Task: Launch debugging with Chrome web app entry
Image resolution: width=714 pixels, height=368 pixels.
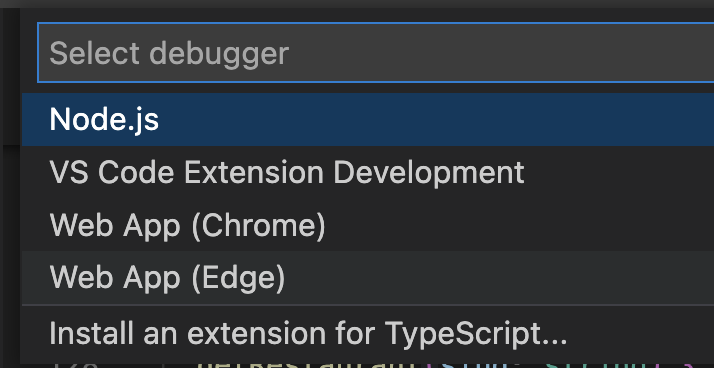Action: (368, 225)
